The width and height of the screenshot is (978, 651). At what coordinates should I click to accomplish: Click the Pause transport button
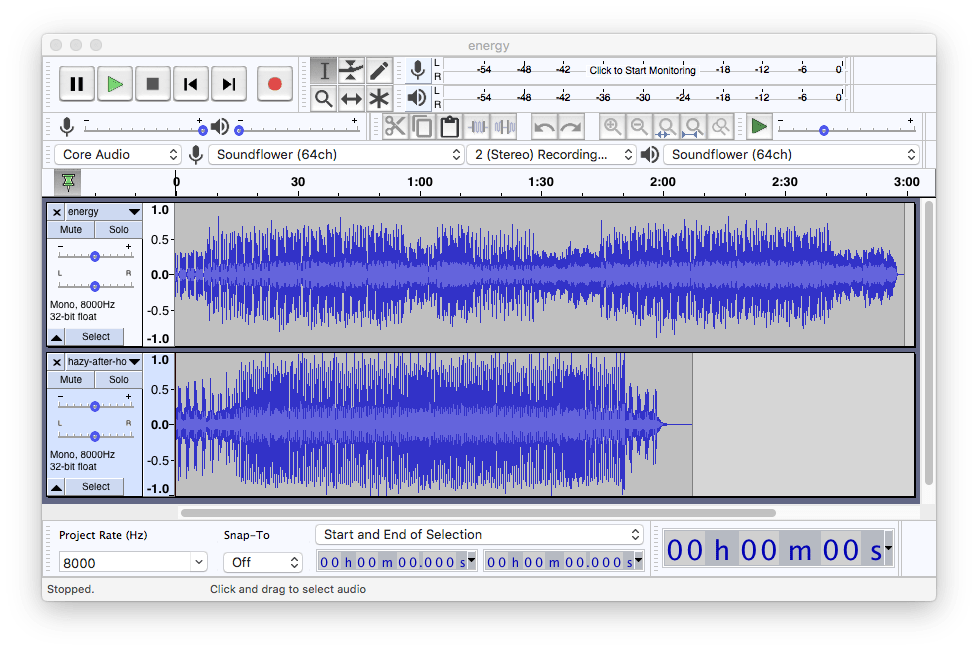click(77, 84)
